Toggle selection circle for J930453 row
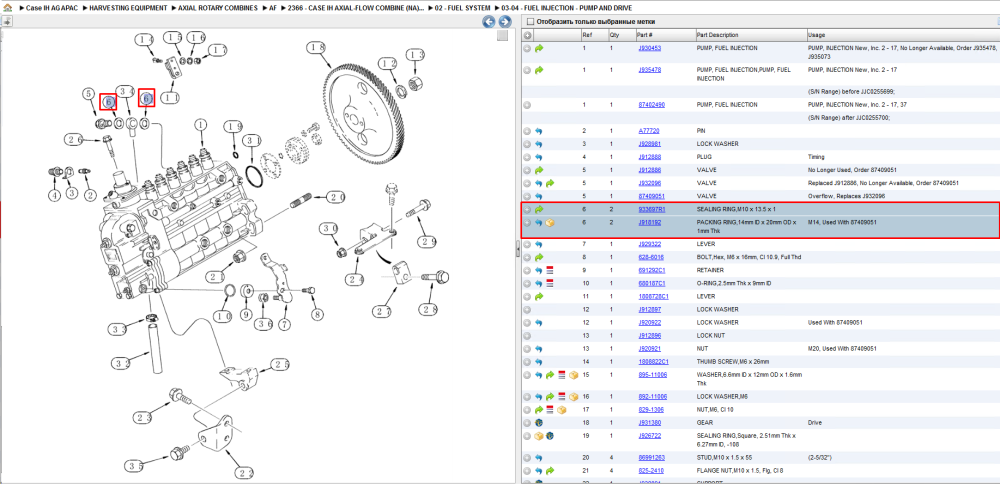This screenshot has width=1000, height=484. point(527,48)
